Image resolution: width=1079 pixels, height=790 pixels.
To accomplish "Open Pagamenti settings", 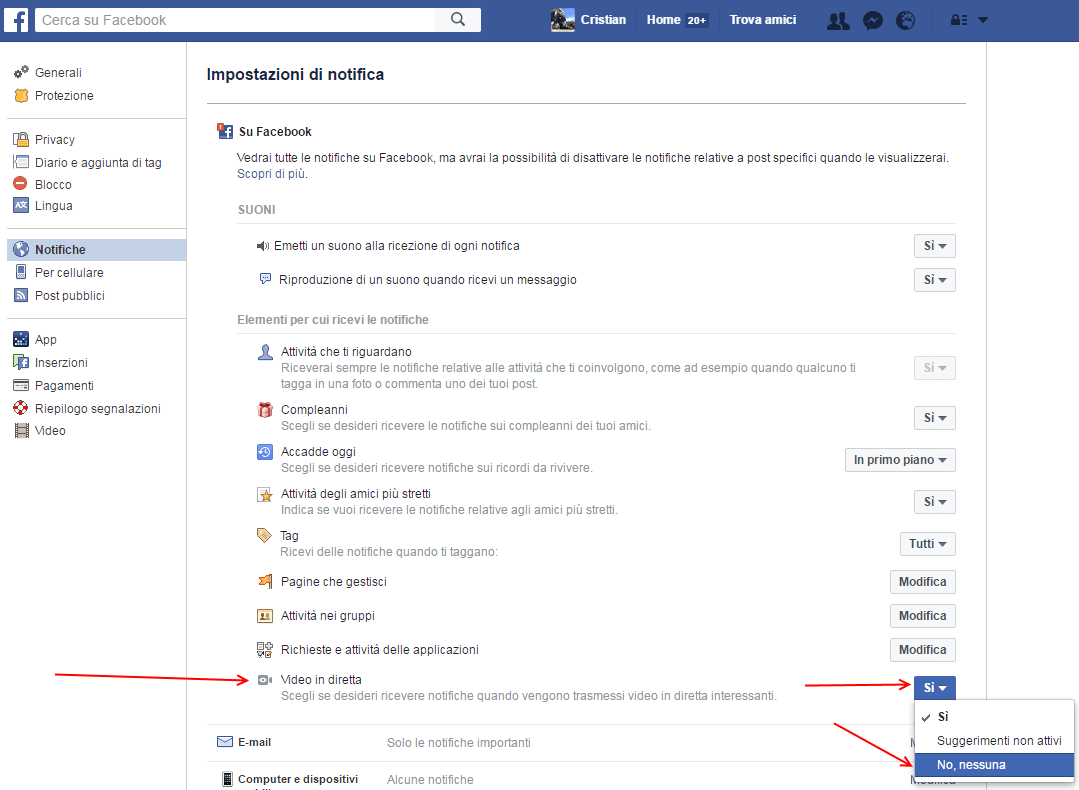I will tap(64, 385).
